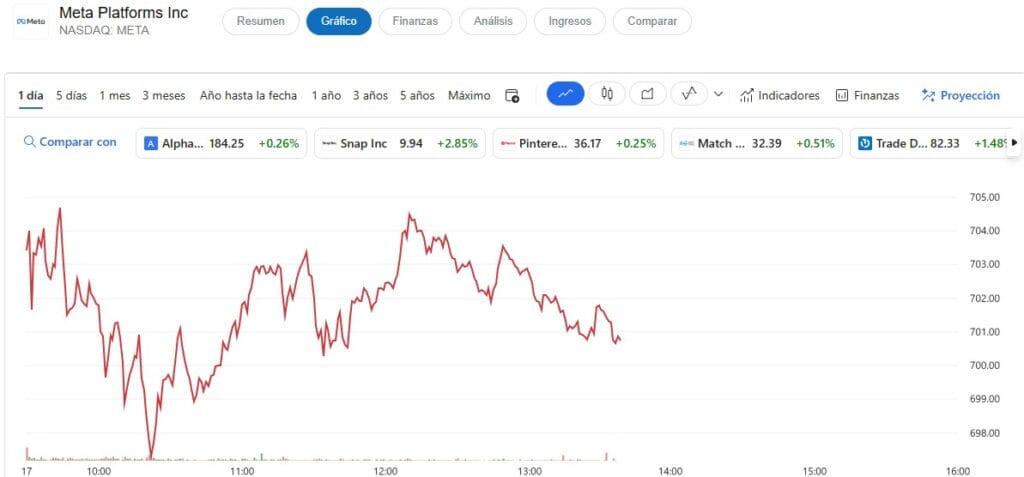Click the Comparar con search icon
Viewport: 1024px width, 477px height.
29,142
